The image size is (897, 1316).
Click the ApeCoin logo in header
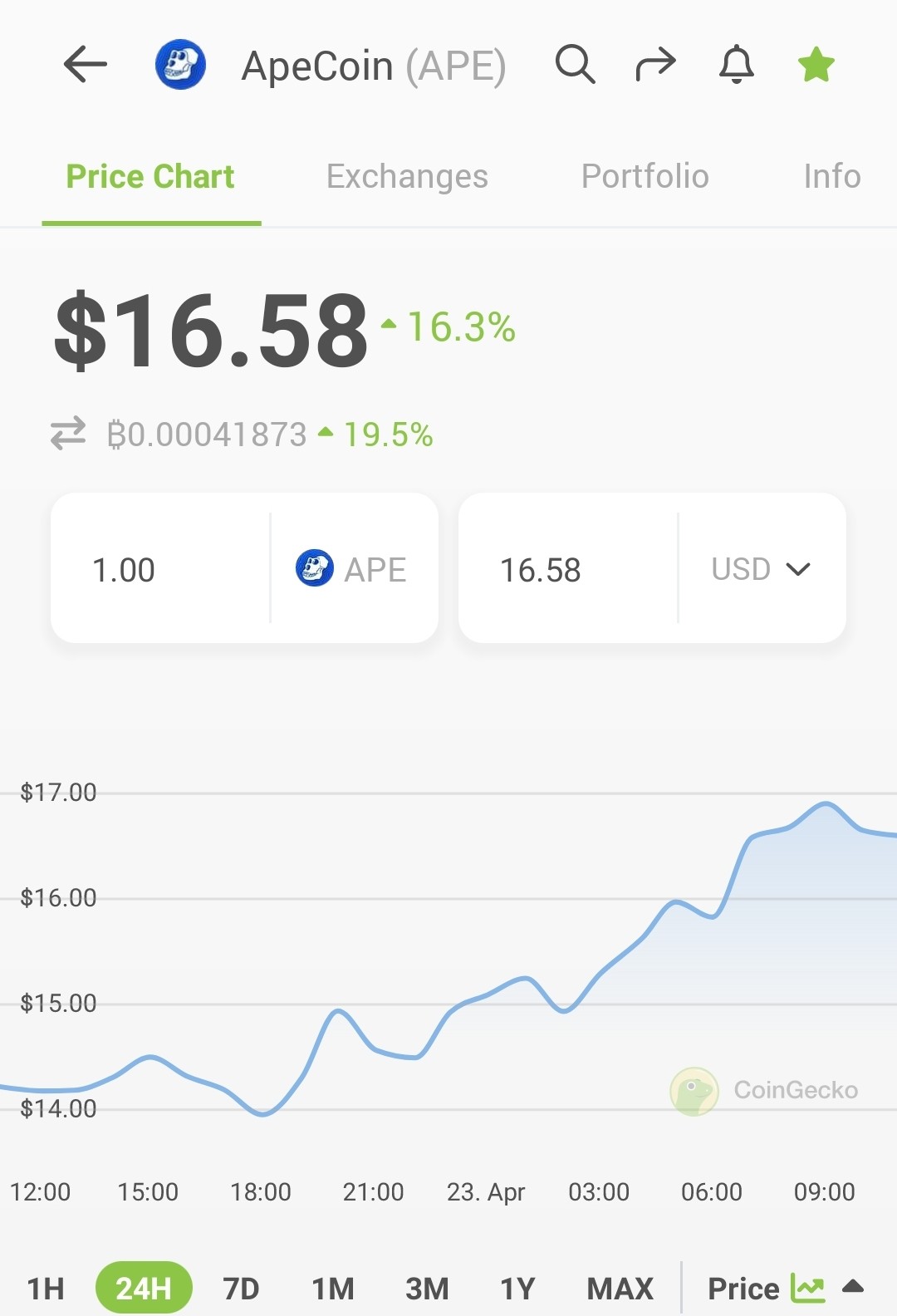click(x=180, y=65)
